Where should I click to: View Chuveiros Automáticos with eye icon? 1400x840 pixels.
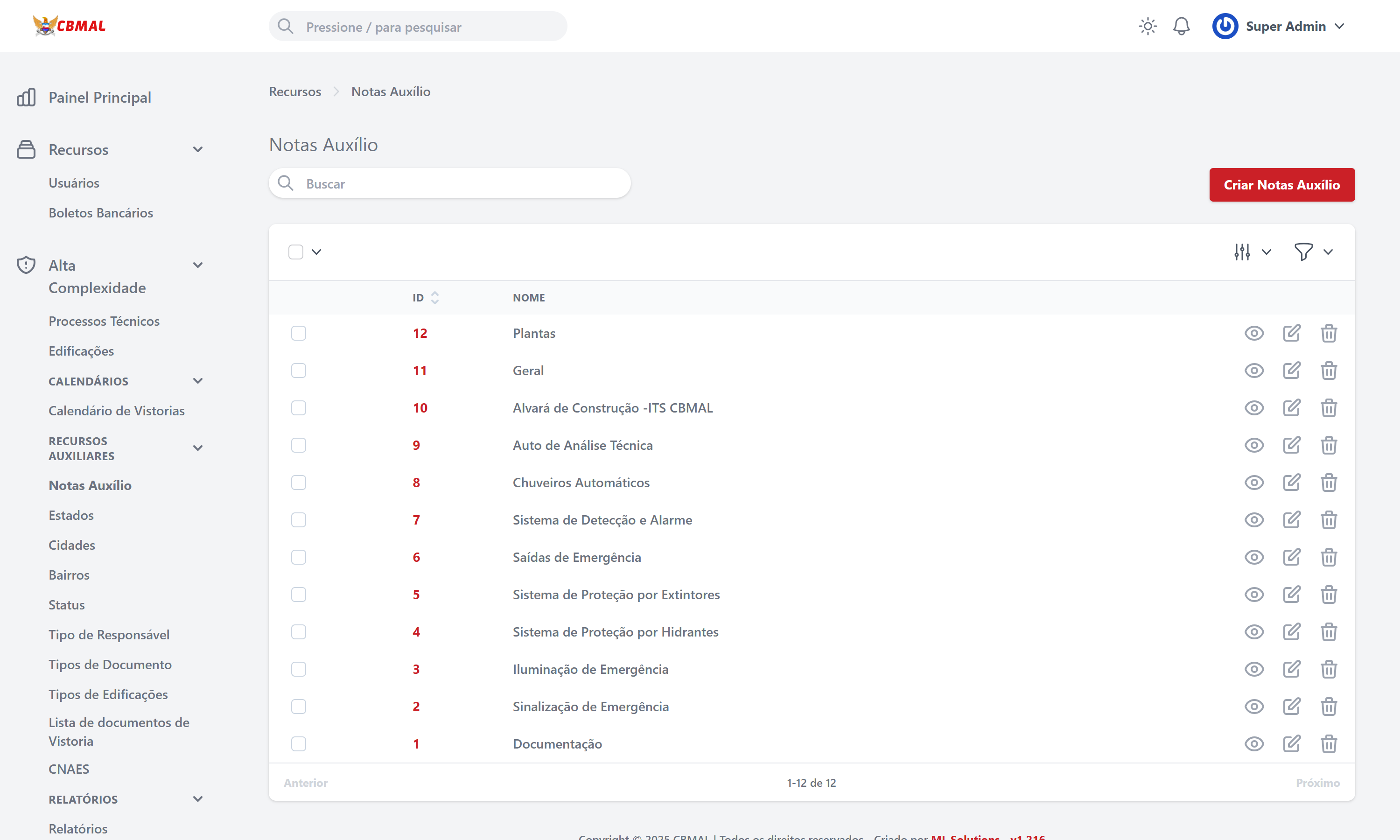point(1253,483)
